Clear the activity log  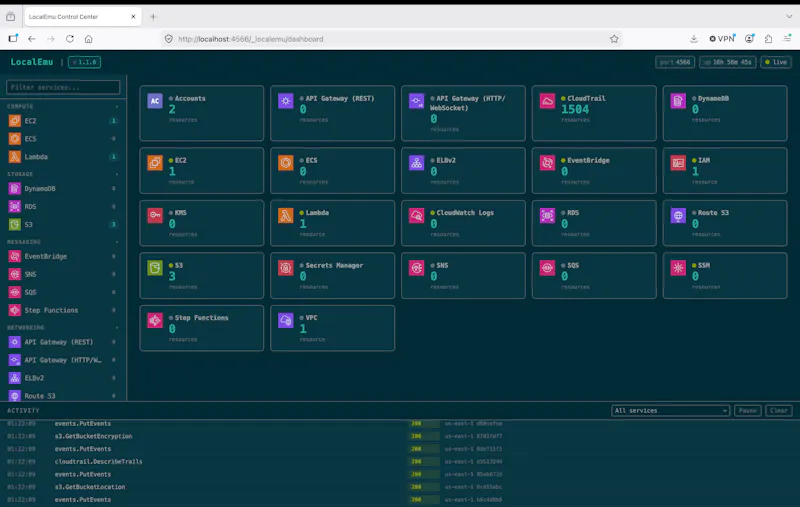779,411
